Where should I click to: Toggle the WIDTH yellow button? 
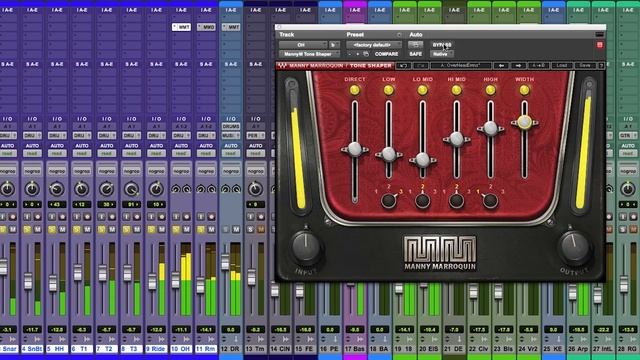coord(524,90)
